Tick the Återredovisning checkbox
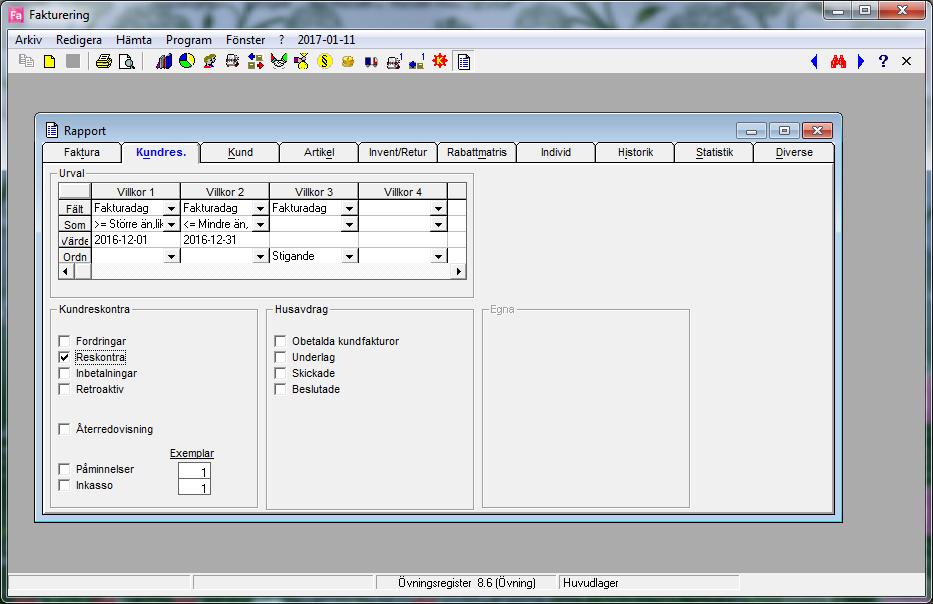Screen dimensions: 933x604 64,429
